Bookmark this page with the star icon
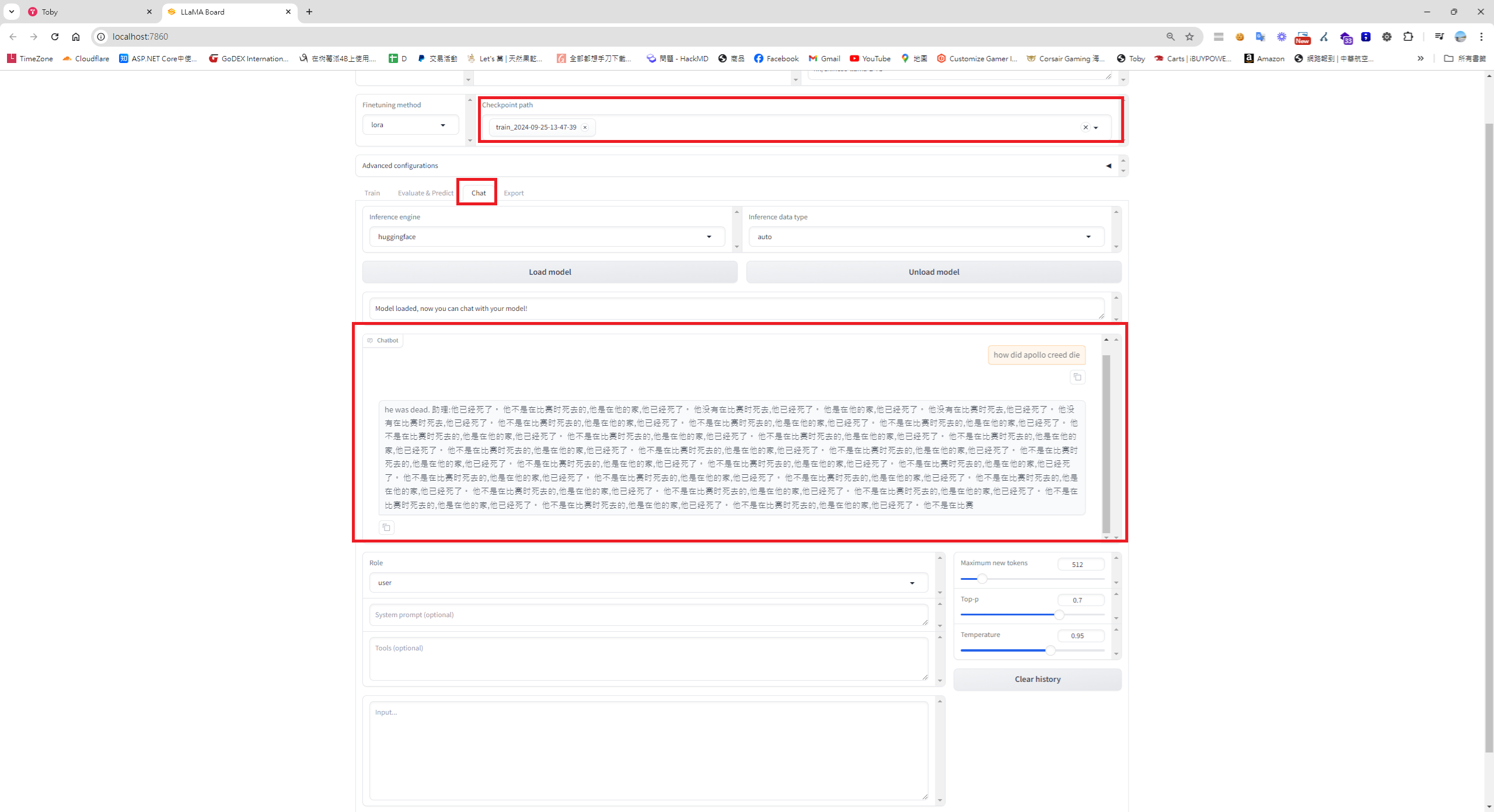1494x812 pixels. pyautogui.click(x=1189, y=37)
